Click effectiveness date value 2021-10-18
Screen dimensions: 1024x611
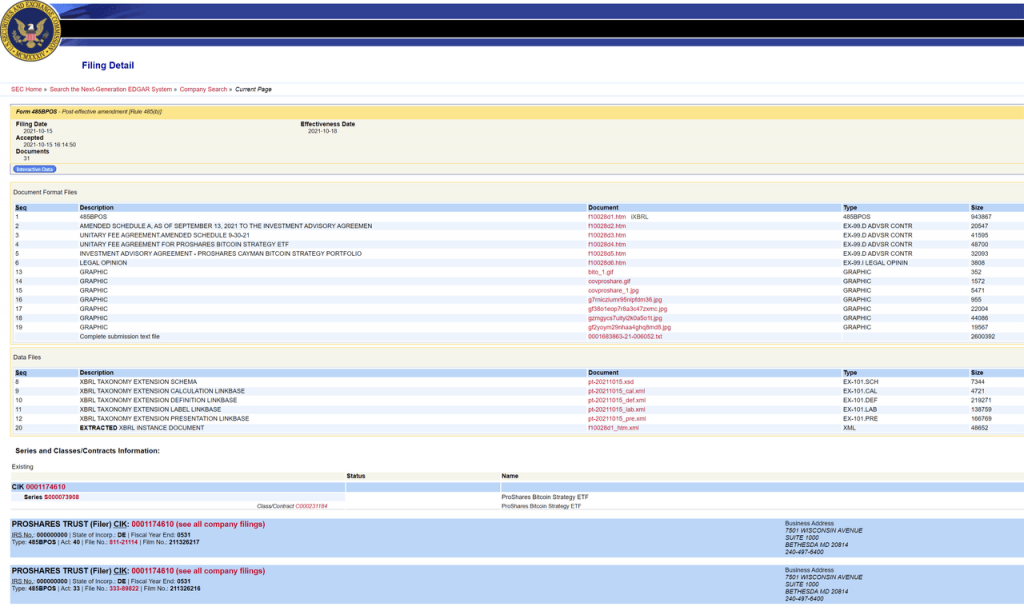[x=323, y=131]
